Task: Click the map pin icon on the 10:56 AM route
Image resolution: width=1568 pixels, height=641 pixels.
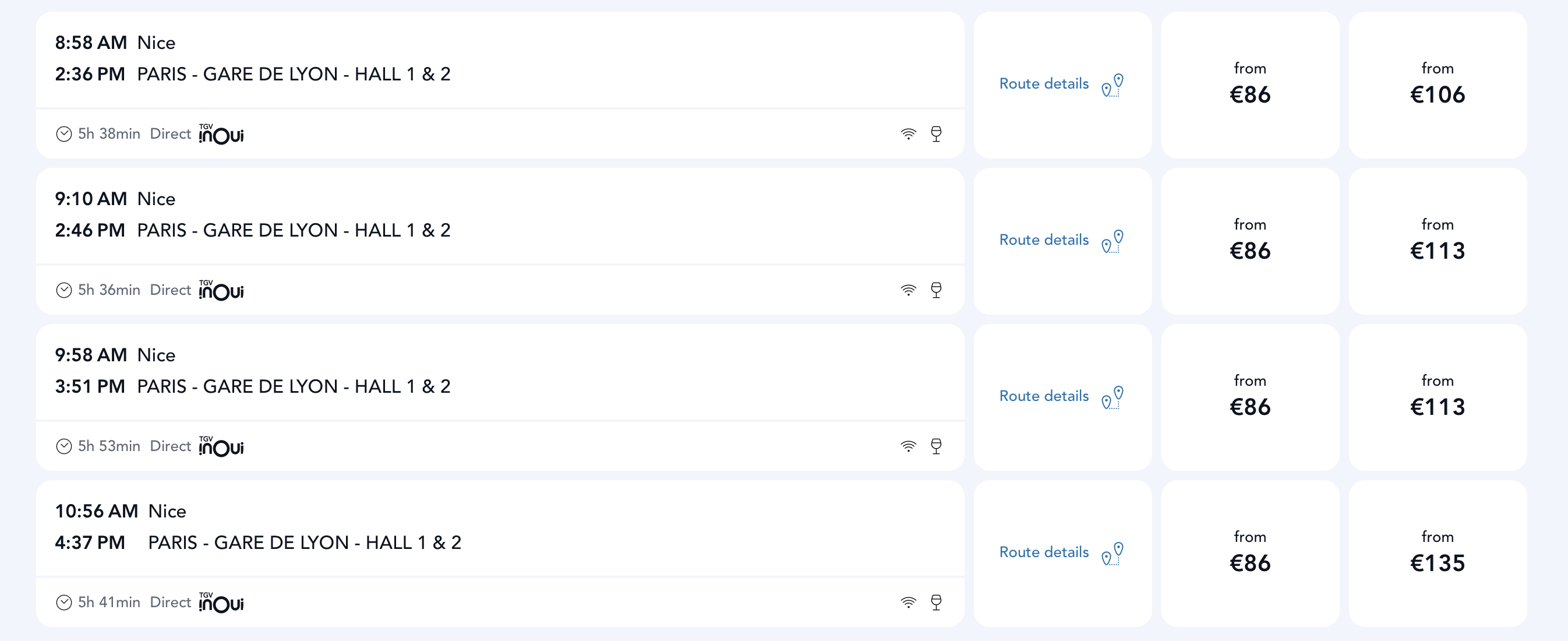Action: pyautogui.click(x=1113, y=553)
